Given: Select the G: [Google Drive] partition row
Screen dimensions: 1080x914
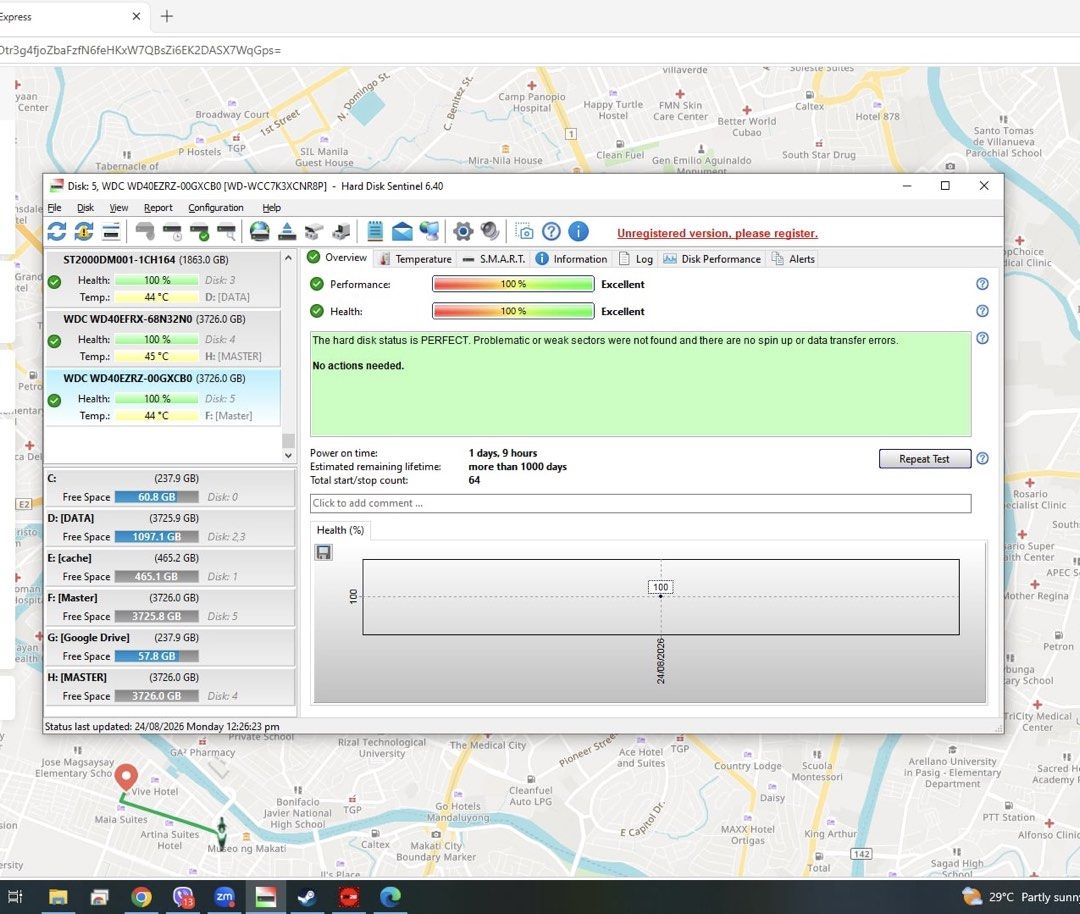Looking at the screenshot, I should pyautogui.click(x=169, y=647).
